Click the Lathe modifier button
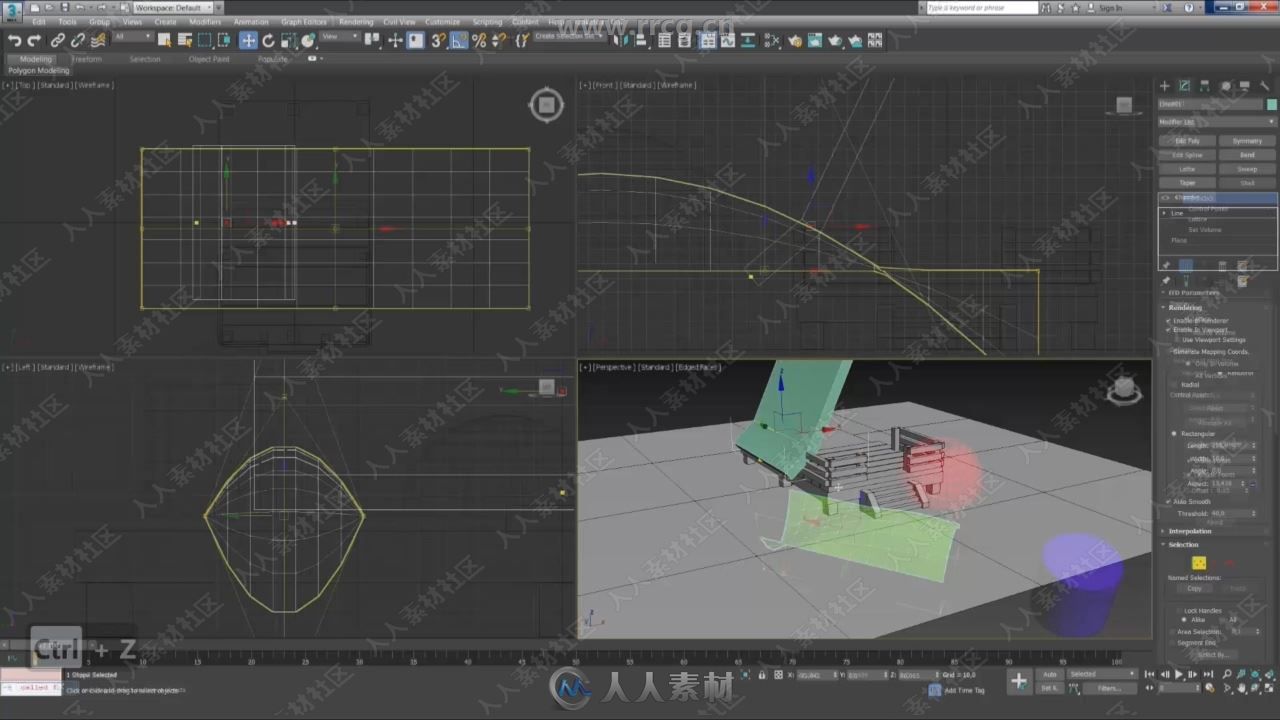The height and width of the screenshot is (720, 1280). [1188, 169]
